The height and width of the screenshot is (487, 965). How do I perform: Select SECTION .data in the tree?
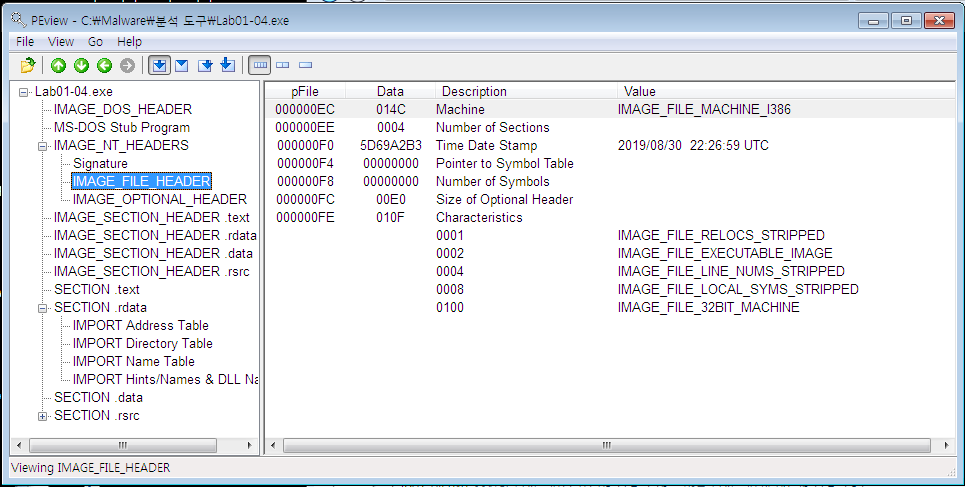[x=98, y=397]
